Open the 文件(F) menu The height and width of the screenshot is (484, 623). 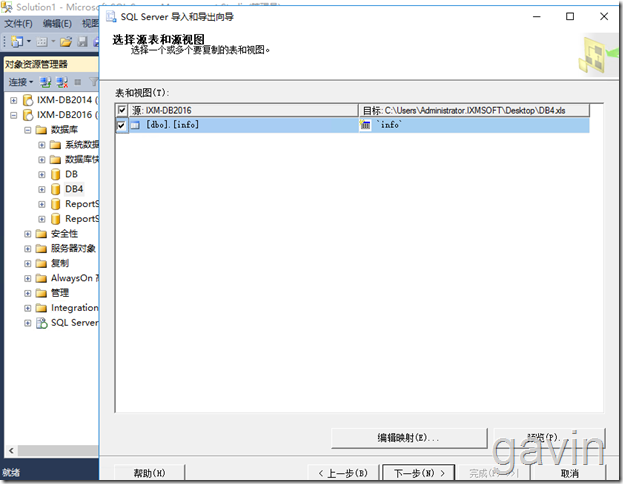18,24
